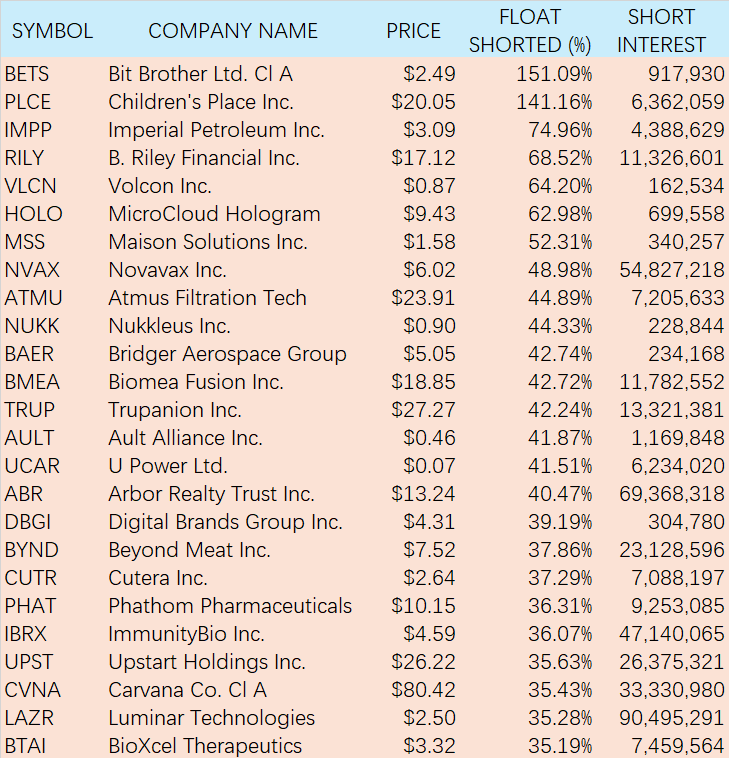Select the Carvana price cell $80.42
The width and height of the screenshot is (729, 758).
pos(429,690)
